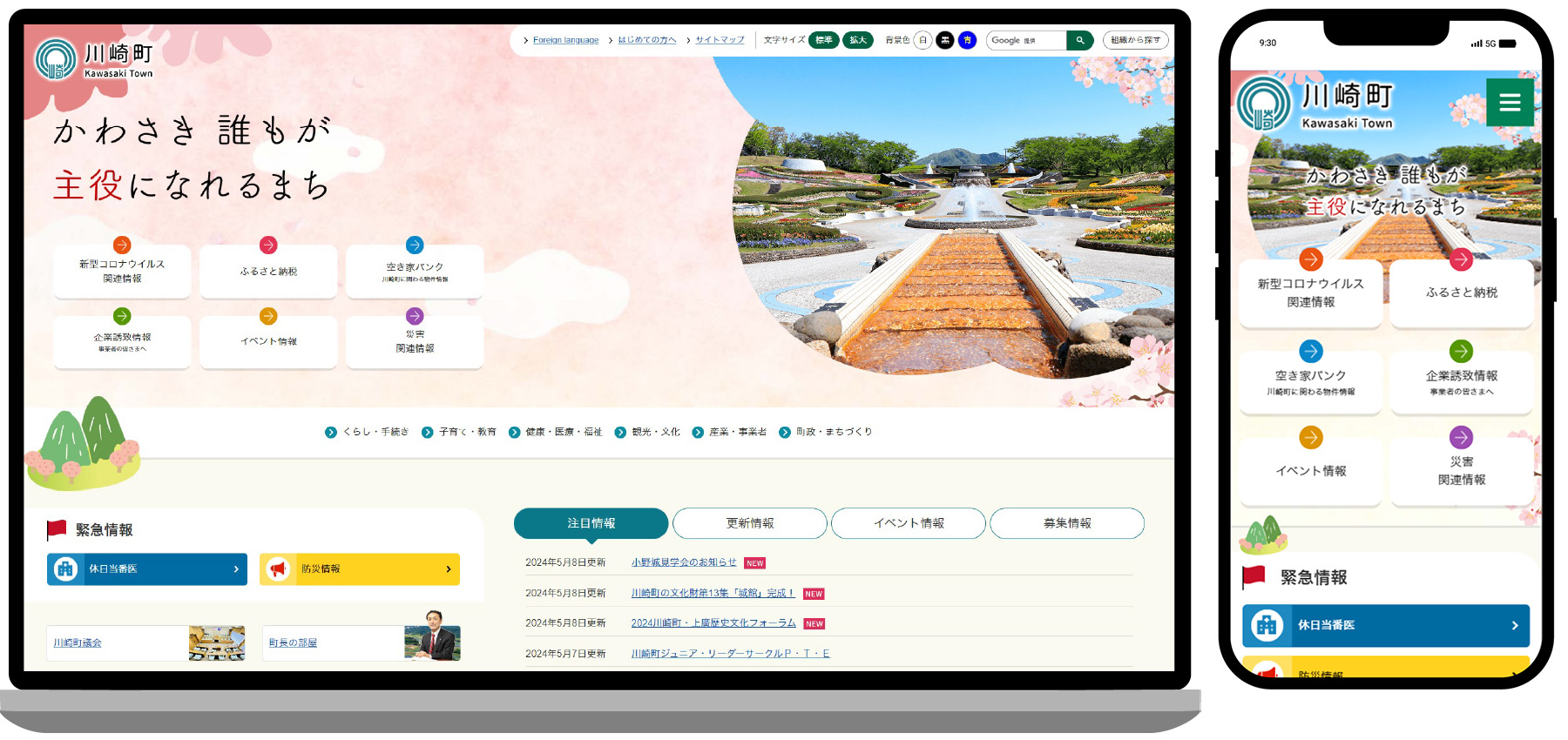
Task: Open the はじめての方へ link
Action: [x=646, y=40]
